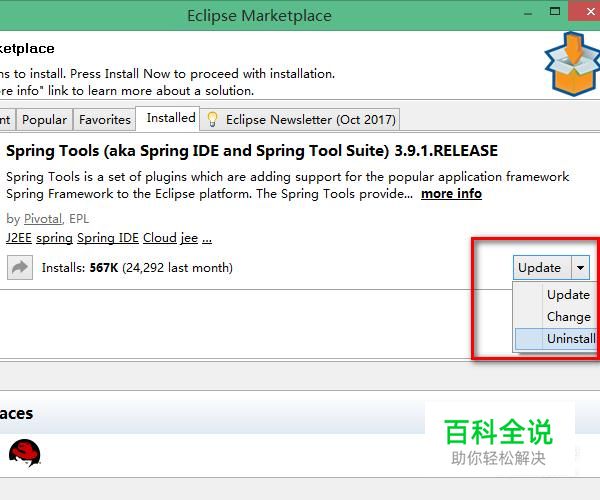Screen dimensions: 600x500
Task: Open the Eclipse Newsletter (Oct 2017) tab
Action: (300, 120)
